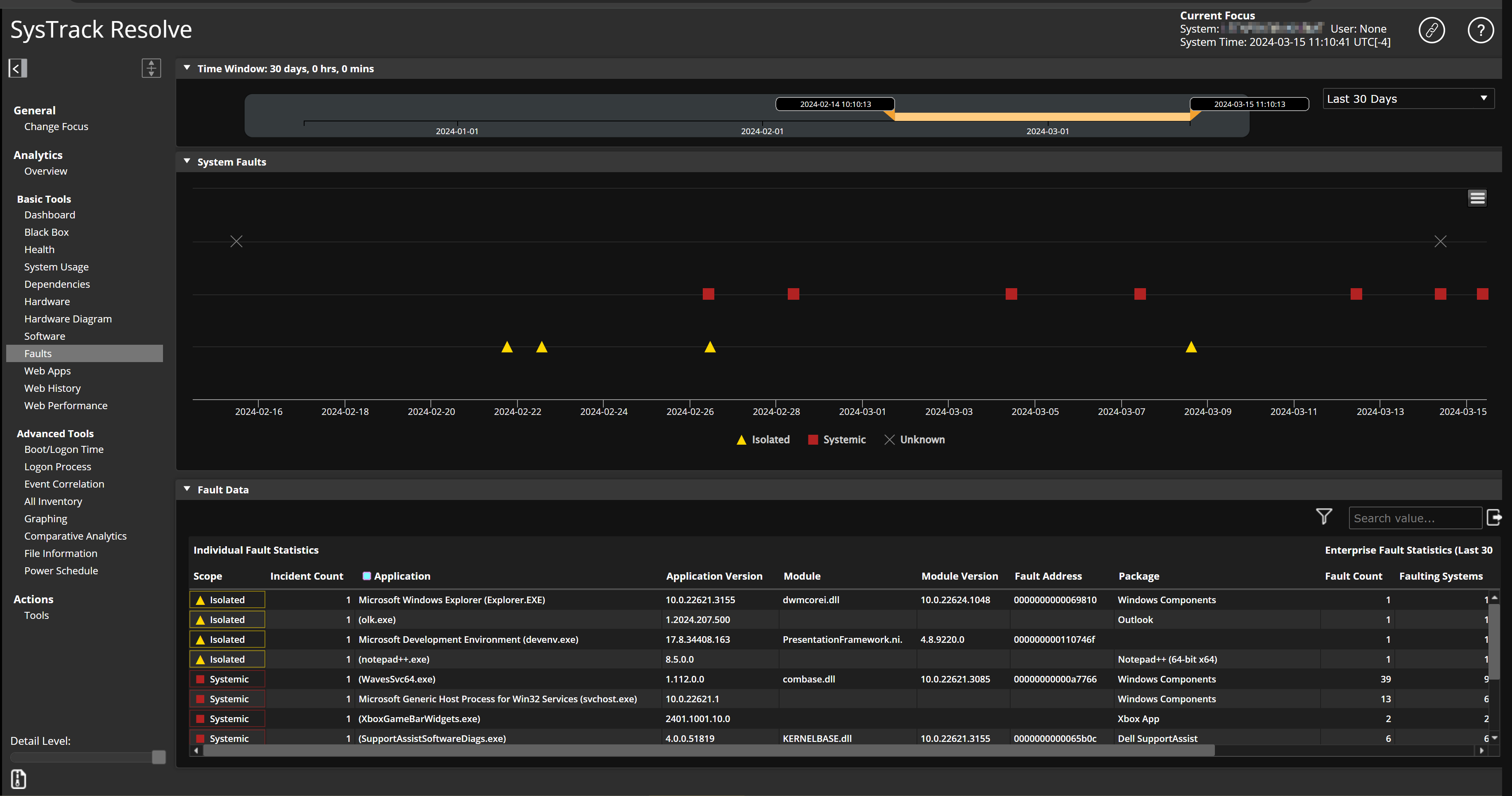Open the Analytics Overview page
The image size is (1512, 796).
click(45, 171)
